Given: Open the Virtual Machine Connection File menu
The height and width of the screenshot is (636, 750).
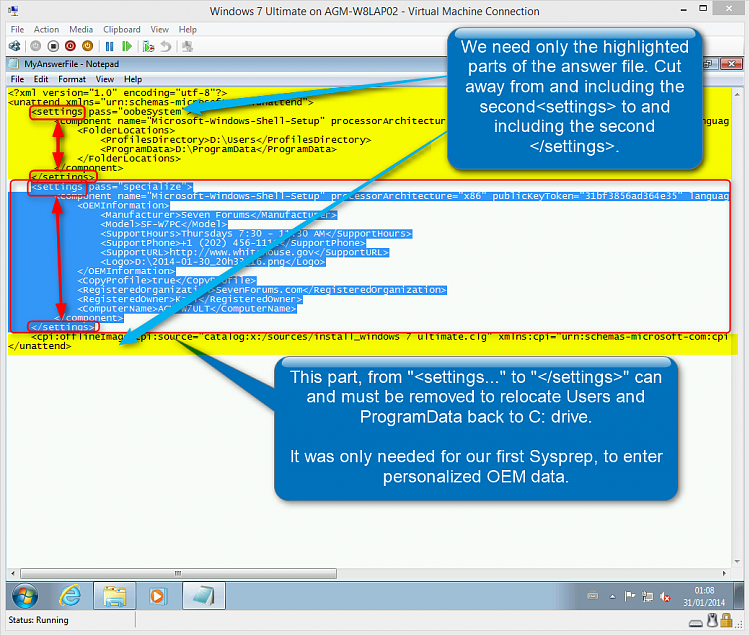Looking at the screenshot, I should point(17,30).
